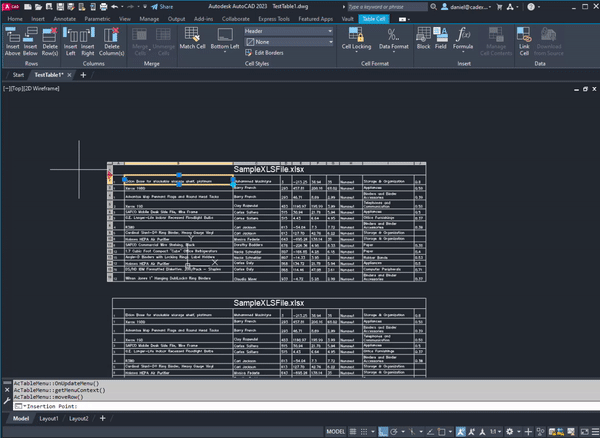Viewport: 600px width, 438px height.
Task: Insert a Field into the cell
Action: [440, 38]
